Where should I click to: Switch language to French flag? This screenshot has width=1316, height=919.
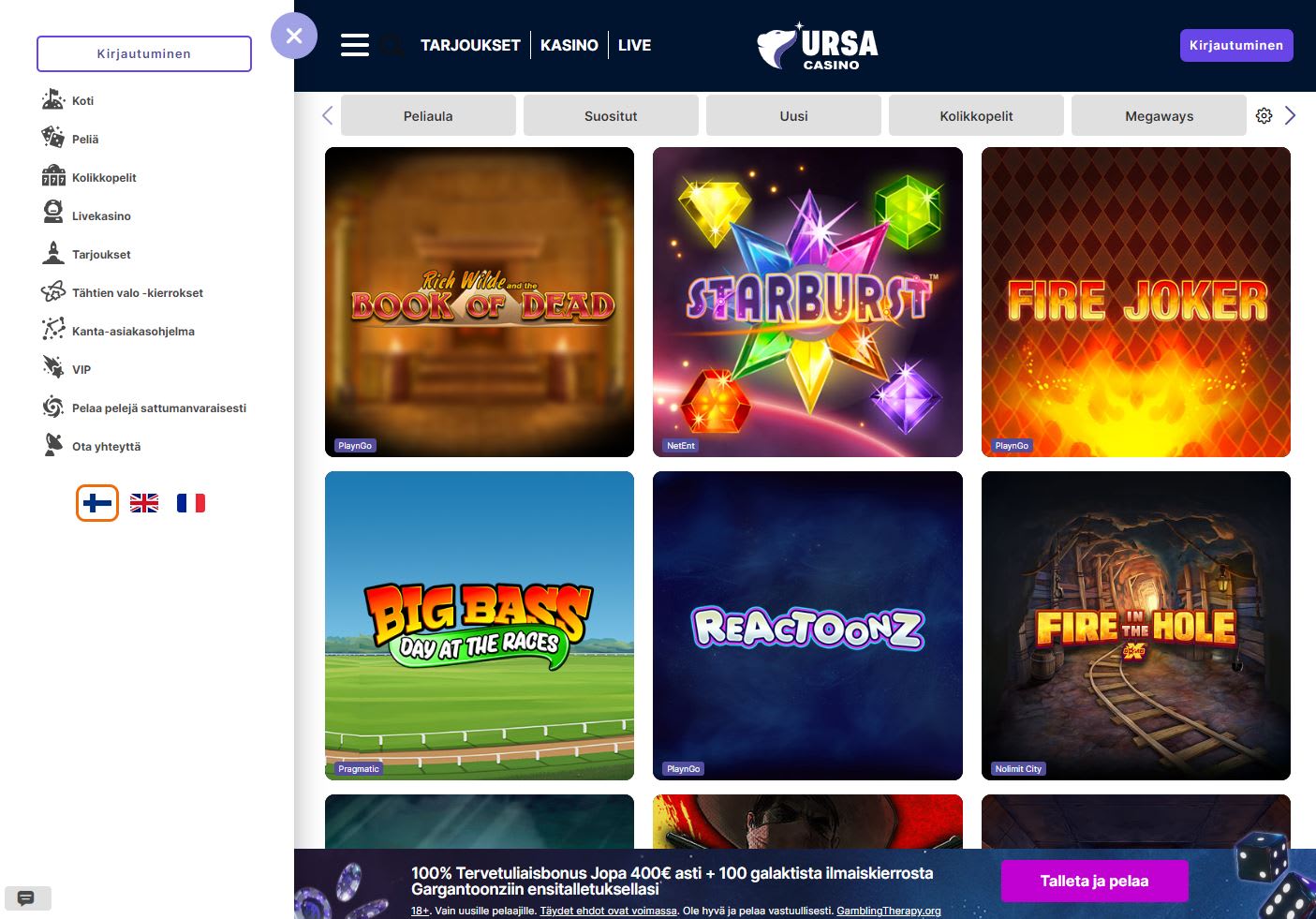(x=191, y=503)
